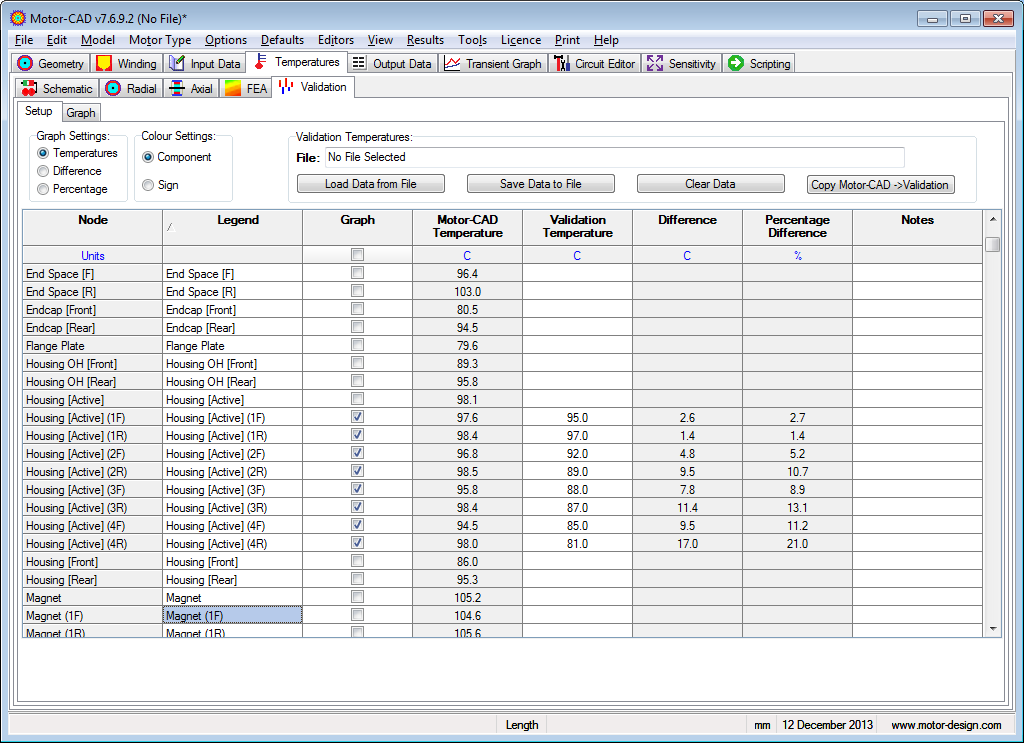Select the Transient Graph icon
Screen dimensions: 1024x743
coord(452,63)
